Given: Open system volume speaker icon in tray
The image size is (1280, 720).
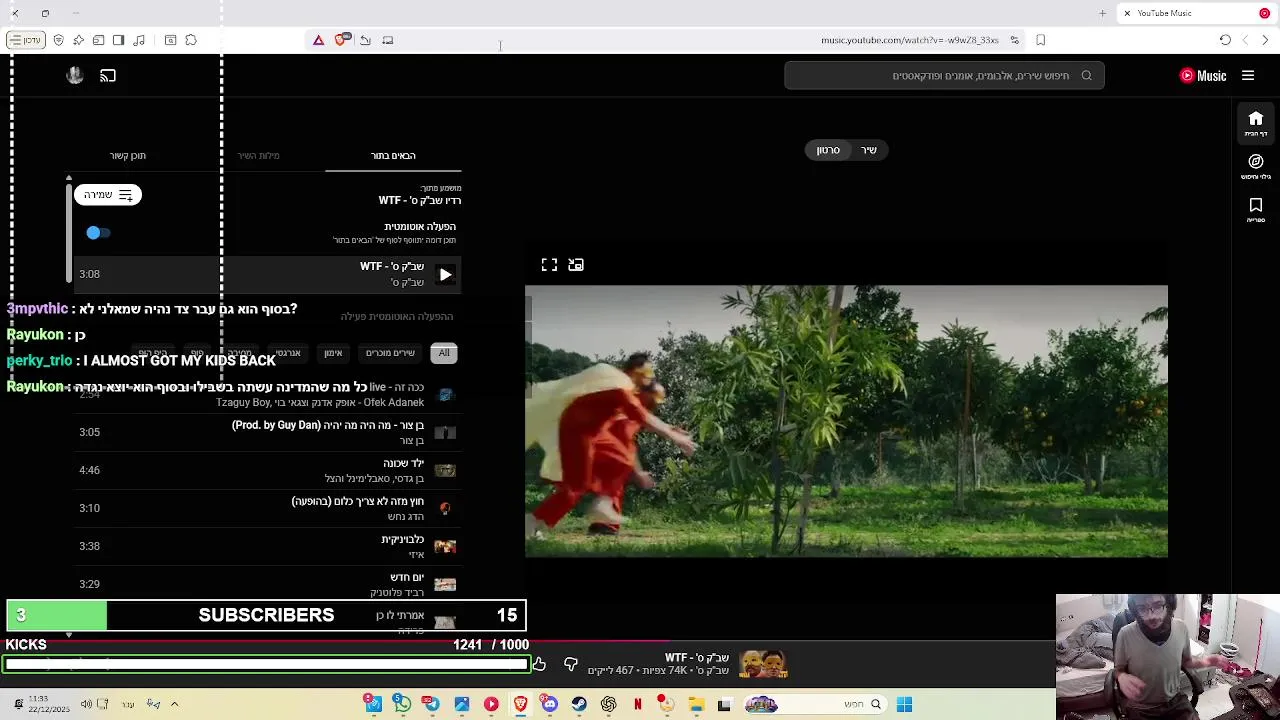Looking at the screenshot, I should 86,704.
